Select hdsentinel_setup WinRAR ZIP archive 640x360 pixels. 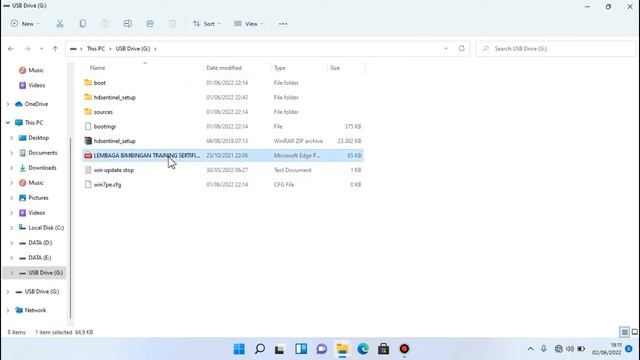(x=115, y=141)
